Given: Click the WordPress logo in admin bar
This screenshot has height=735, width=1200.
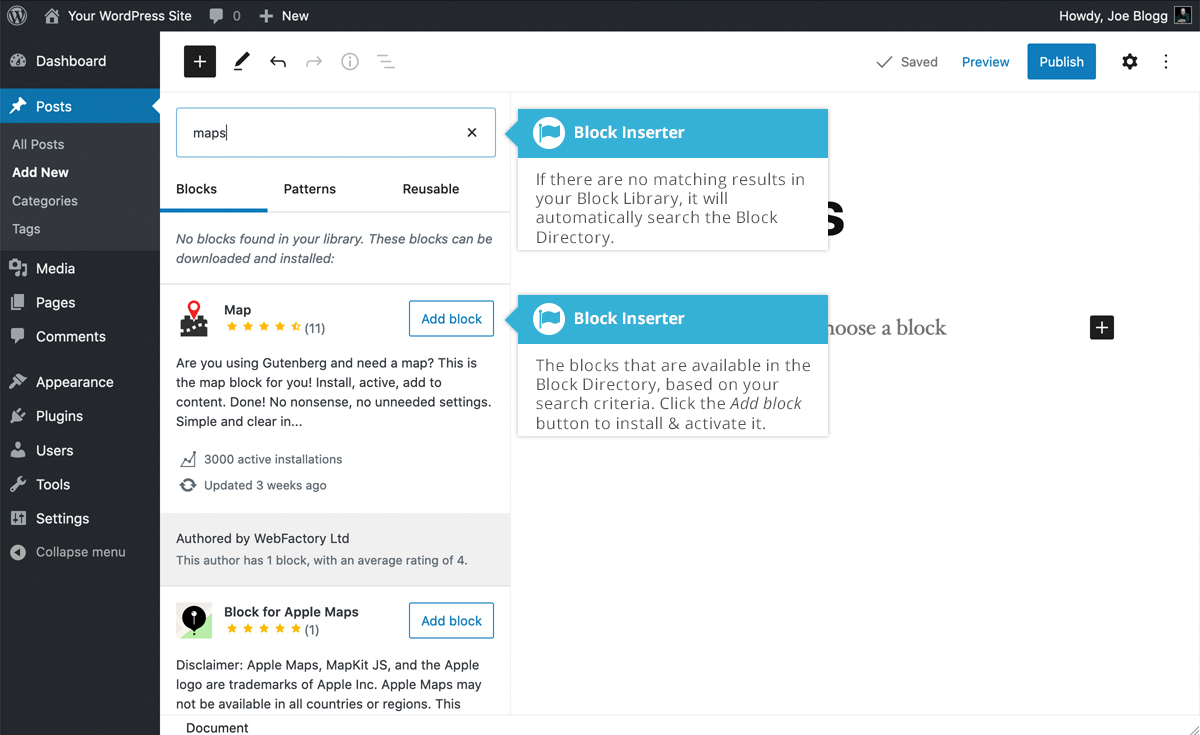Looking at the screenshot, I should click(16, 15).
